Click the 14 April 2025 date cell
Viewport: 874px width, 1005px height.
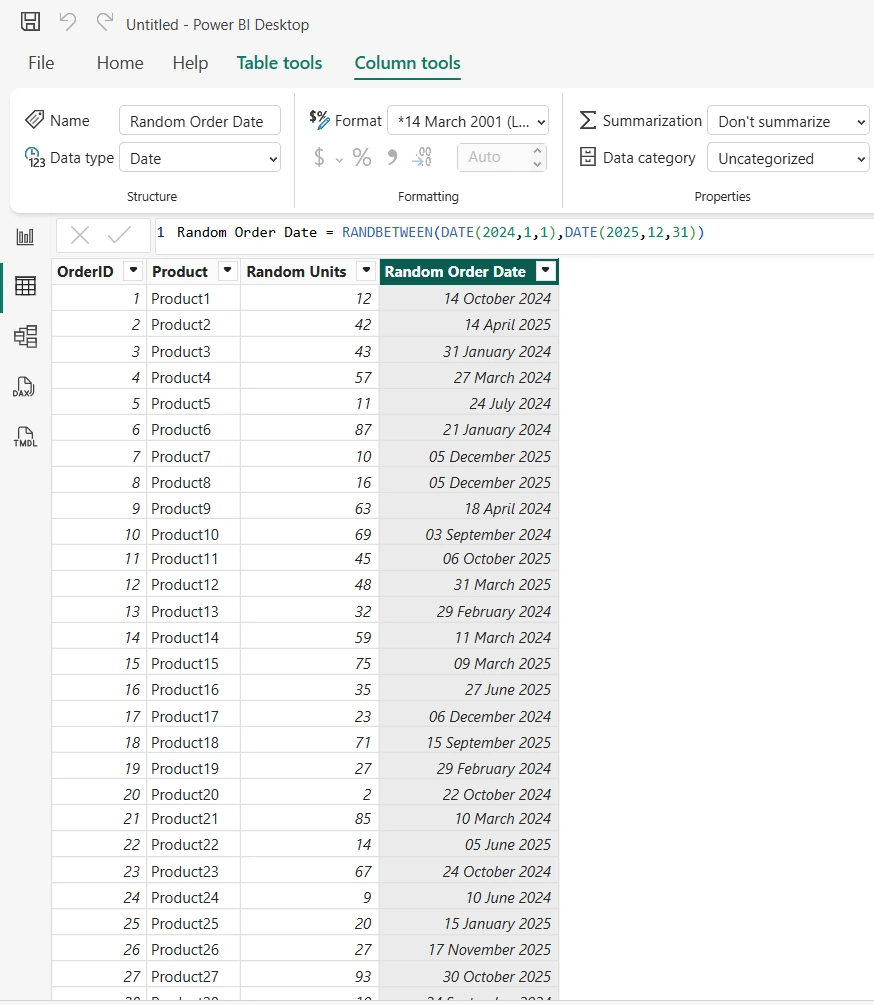tap(468, 325)
